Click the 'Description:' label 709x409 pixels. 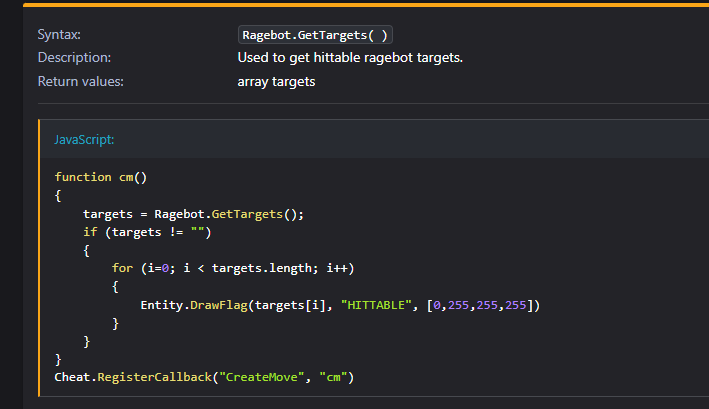[x=74, y=58]
